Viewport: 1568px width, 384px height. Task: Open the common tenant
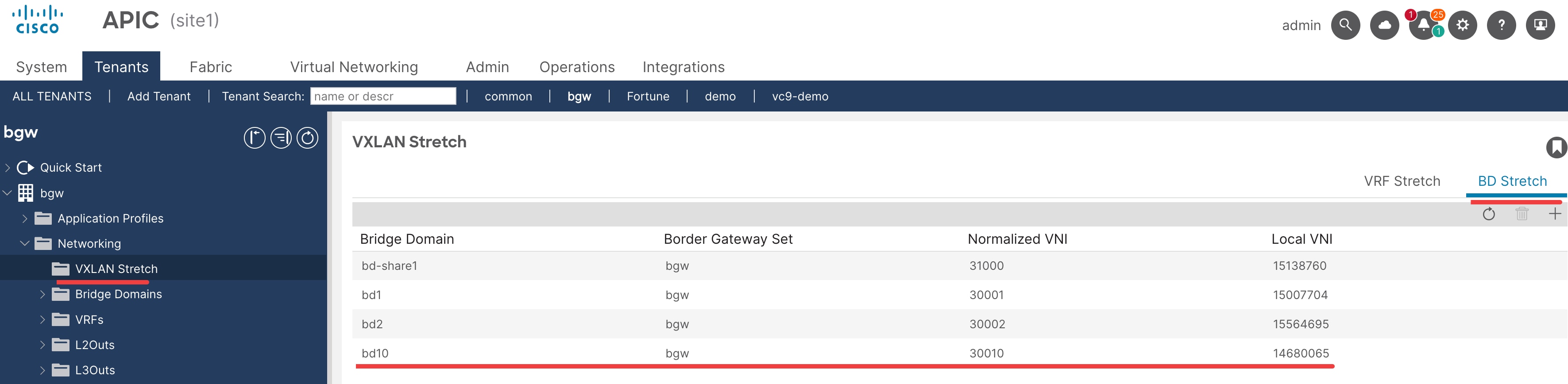click(x=508, y=96)
